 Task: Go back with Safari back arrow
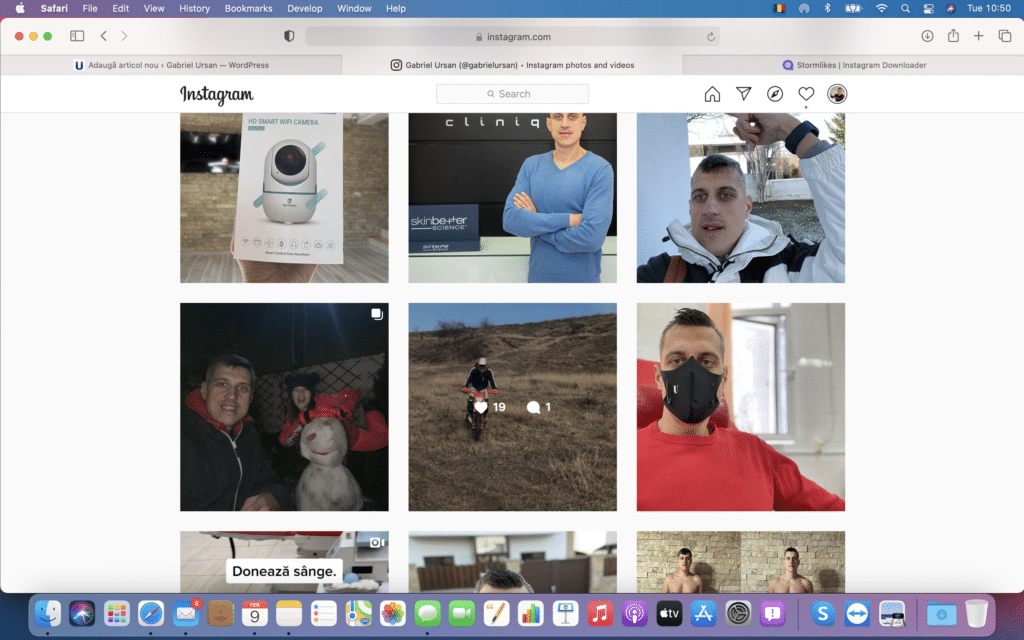point(104,36)
